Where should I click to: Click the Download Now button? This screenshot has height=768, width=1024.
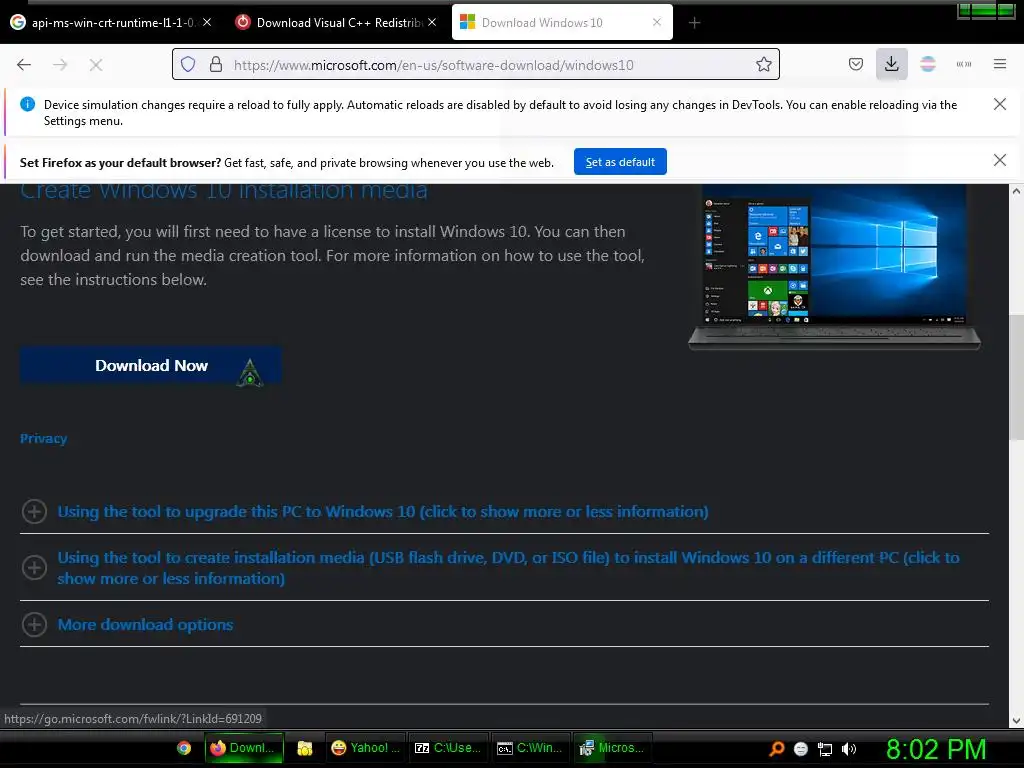(151, 366)
